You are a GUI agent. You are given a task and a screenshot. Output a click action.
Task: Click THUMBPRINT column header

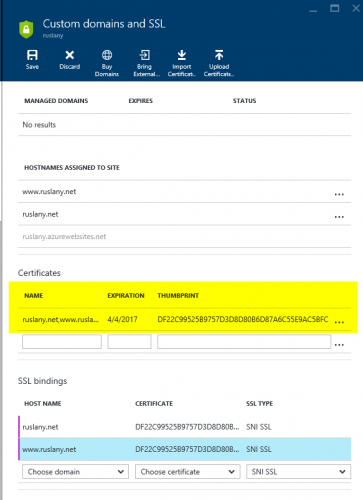(178, 296)
